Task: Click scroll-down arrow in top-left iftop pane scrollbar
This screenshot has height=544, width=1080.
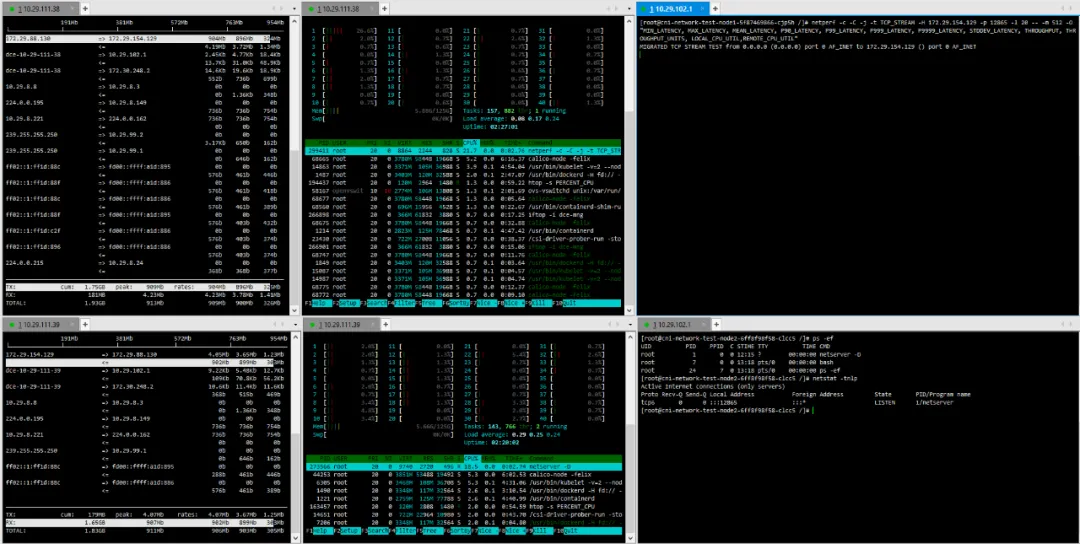Action: [295, 311]
